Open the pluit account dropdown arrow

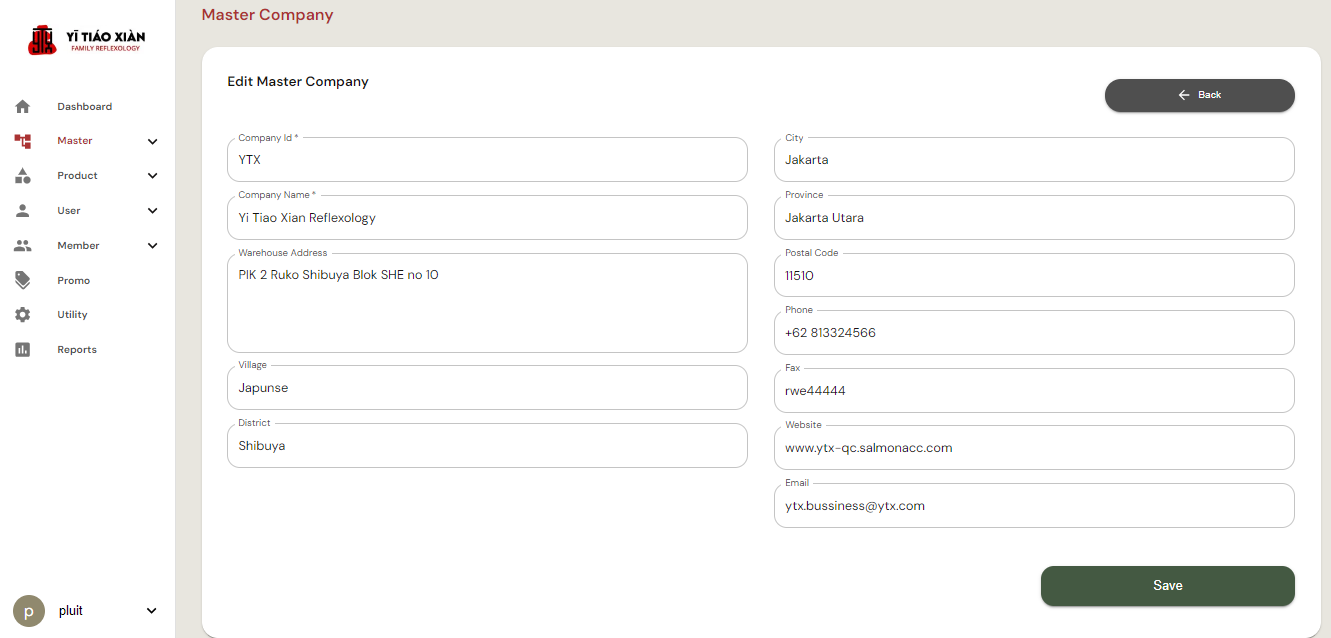tap(152, 611)
